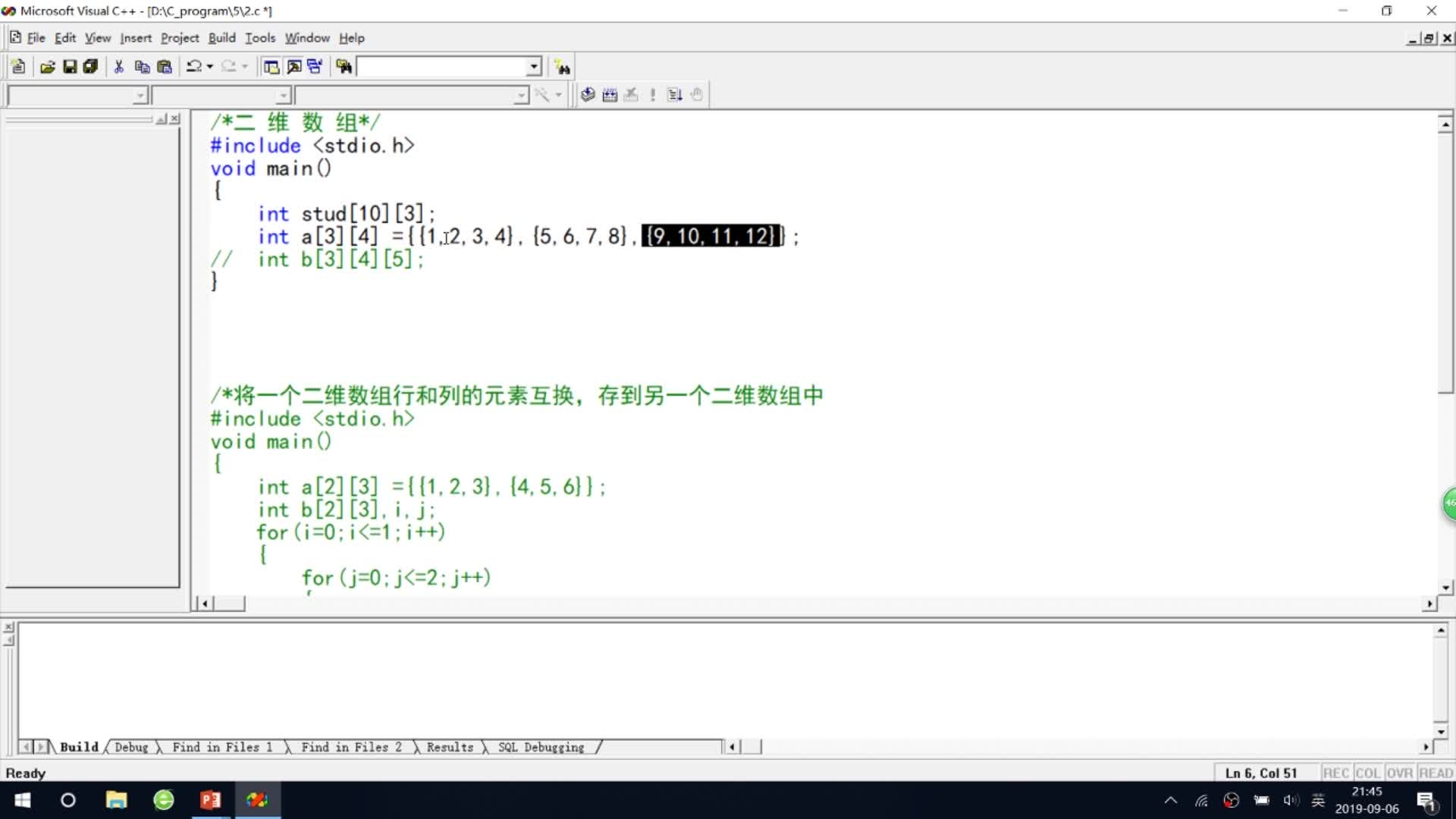Switch to Find in Files 1 tab
Screen dimensions: 1456x819
point(221,747)
